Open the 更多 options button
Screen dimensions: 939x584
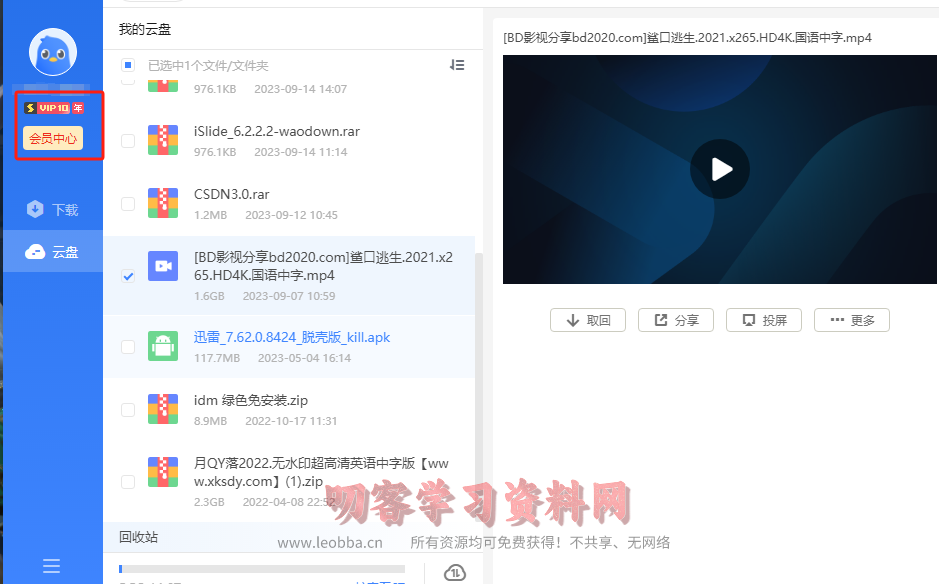(851, 320)
